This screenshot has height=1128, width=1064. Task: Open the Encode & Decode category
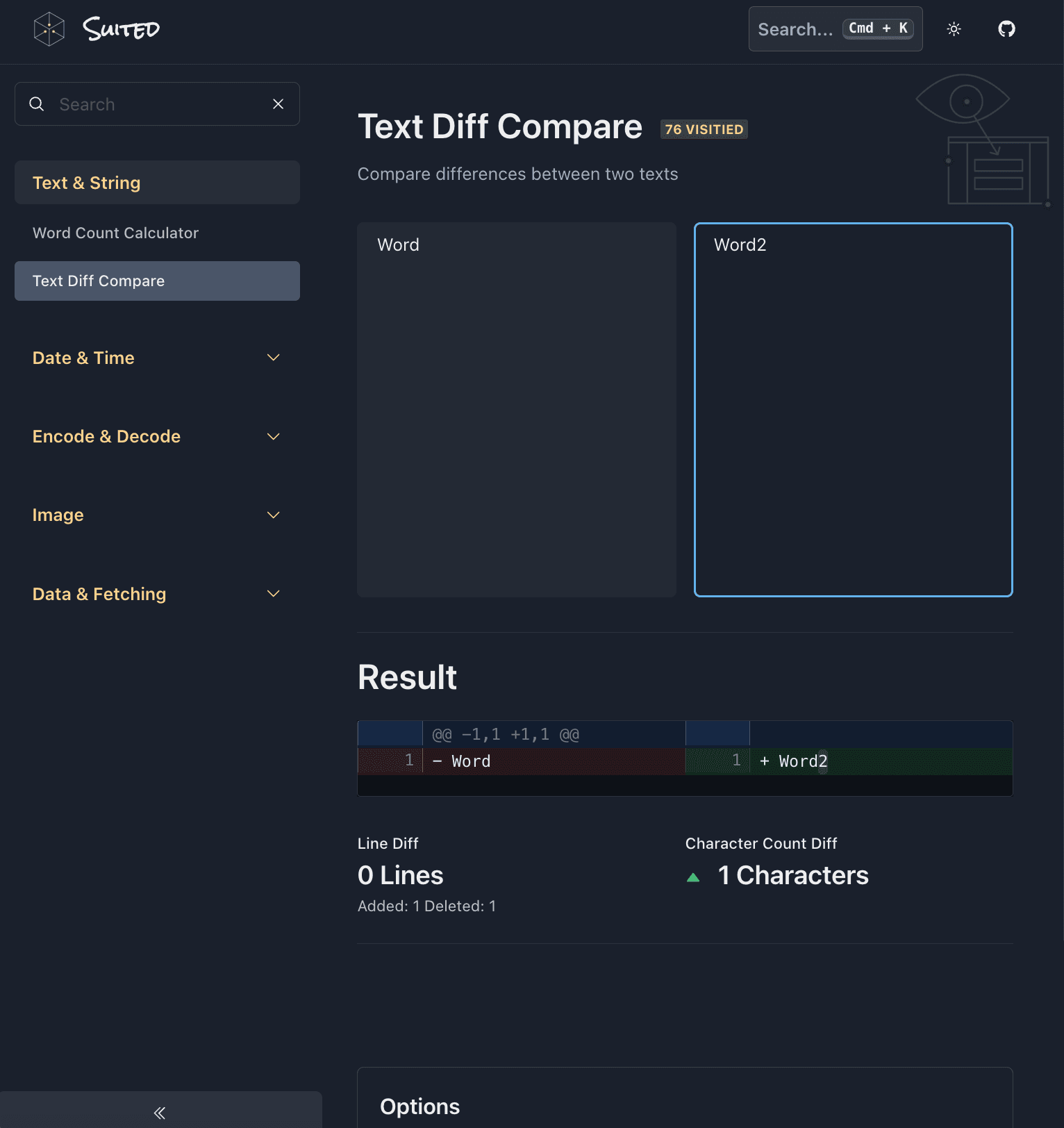(106, 436)
